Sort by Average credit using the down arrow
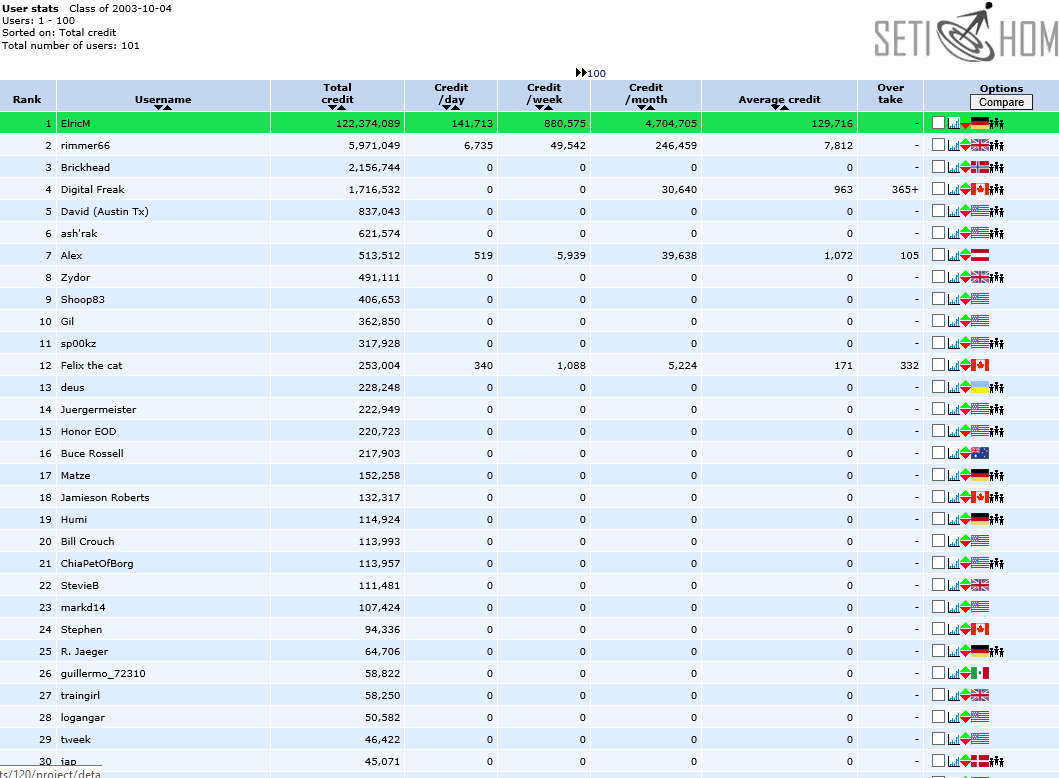Viewport: 1059px width, 778px height. [x=775, y=108]
